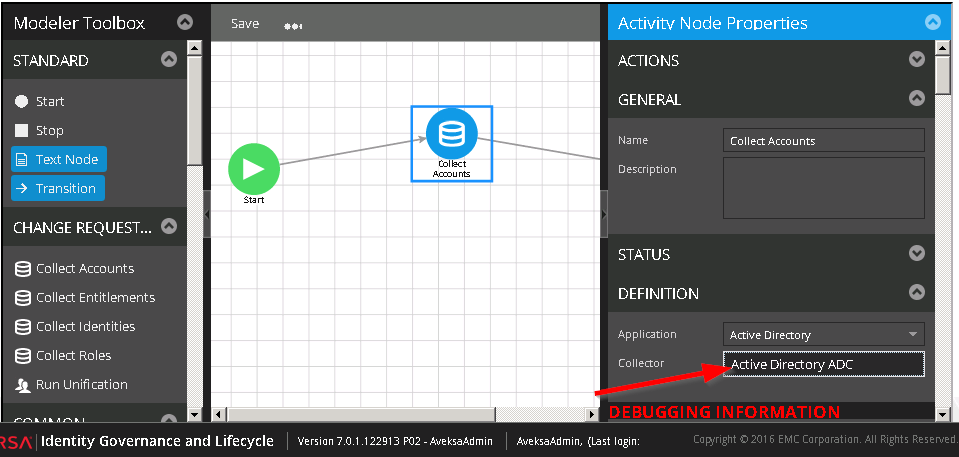Open the Application dropdown

823,335
